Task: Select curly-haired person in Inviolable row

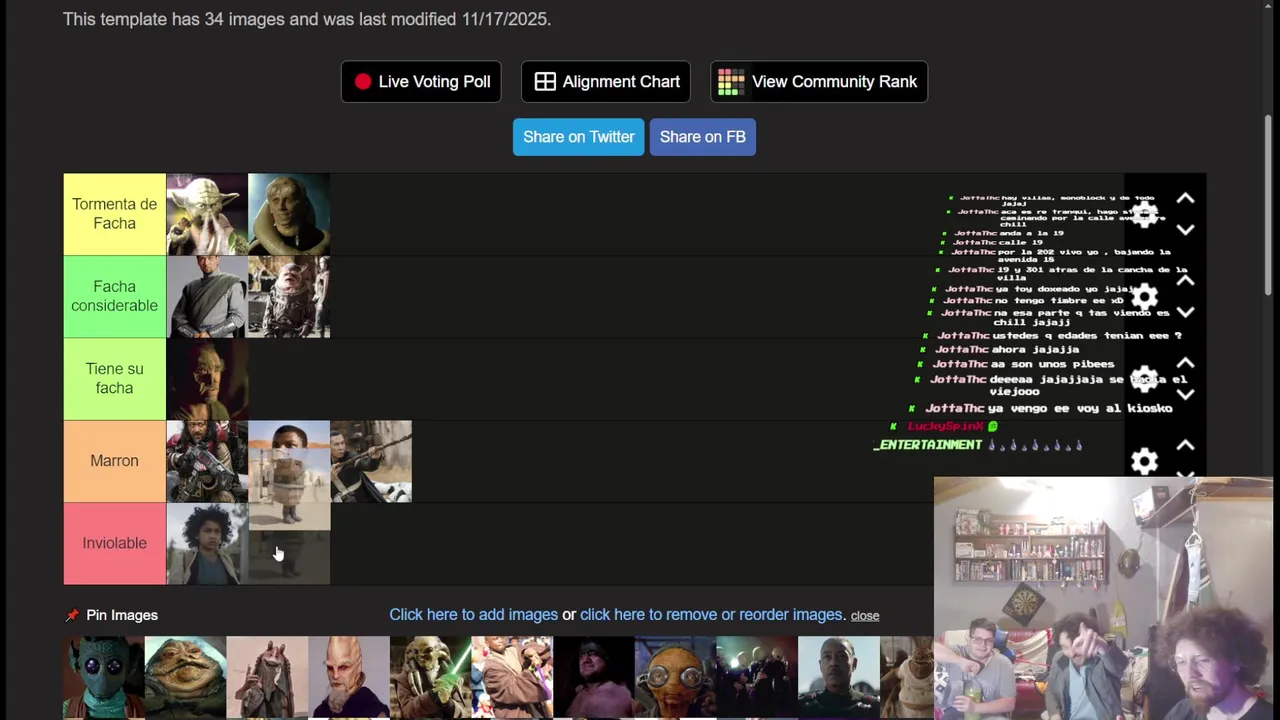Action: [207, 543]
